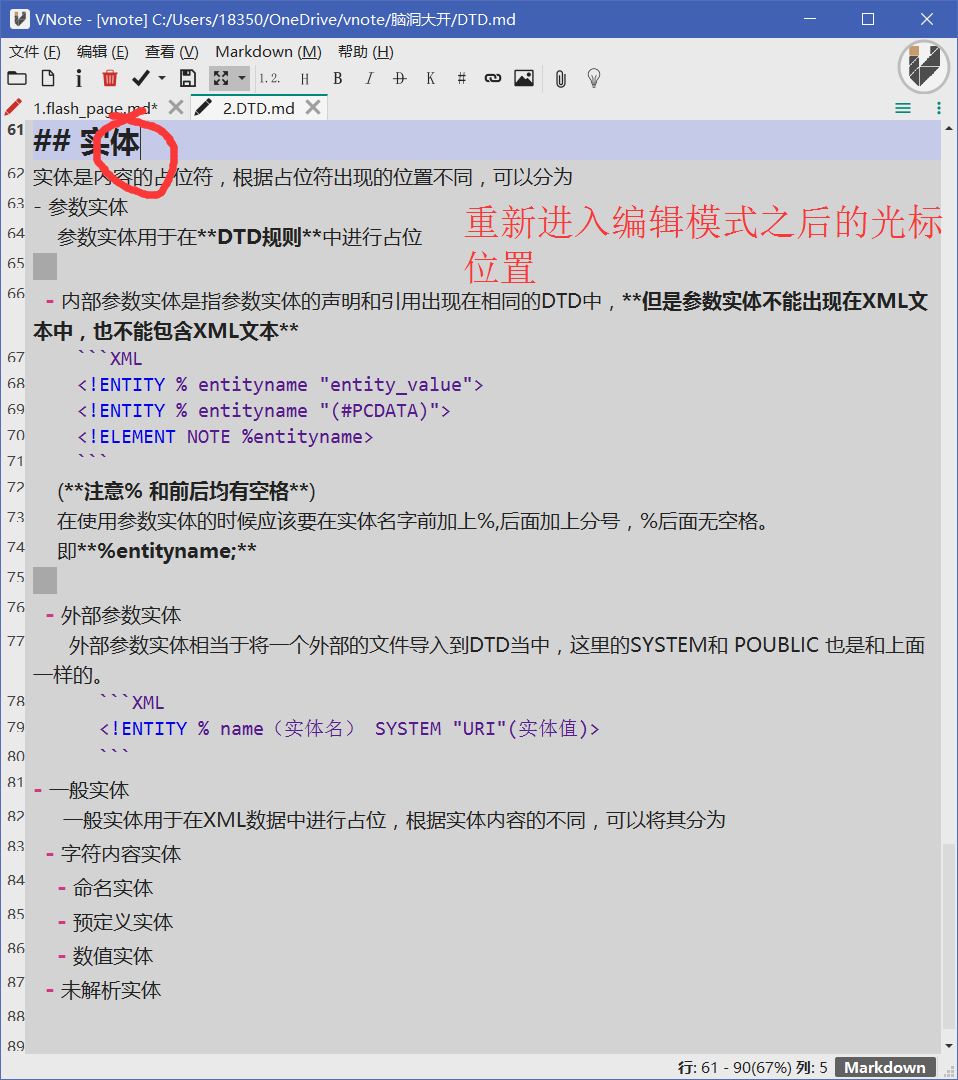
Task: Save note with the floppy disk icon
Action: (187, 79)
